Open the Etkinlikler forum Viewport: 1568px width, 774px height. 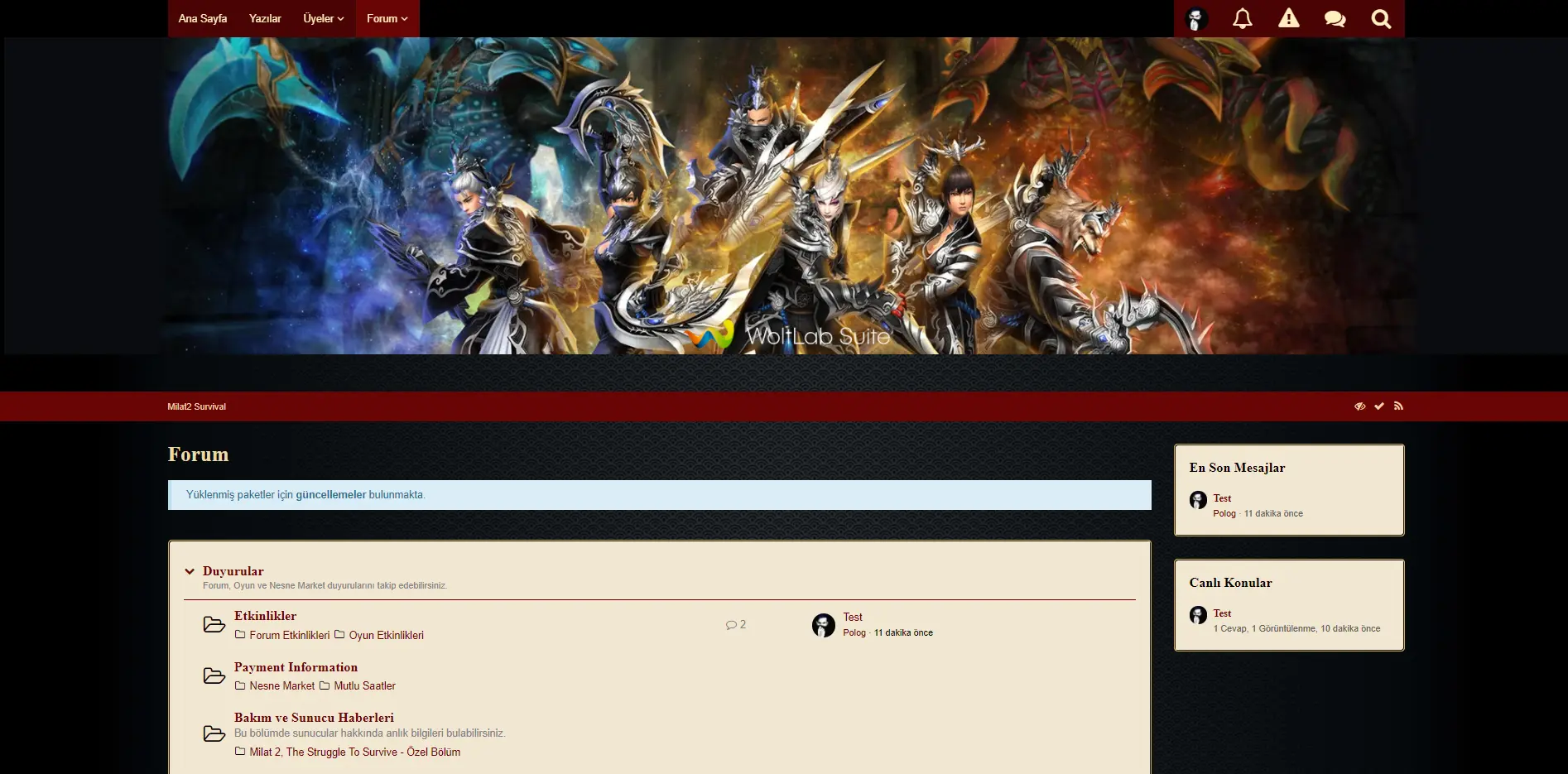[x=265, y=616]
